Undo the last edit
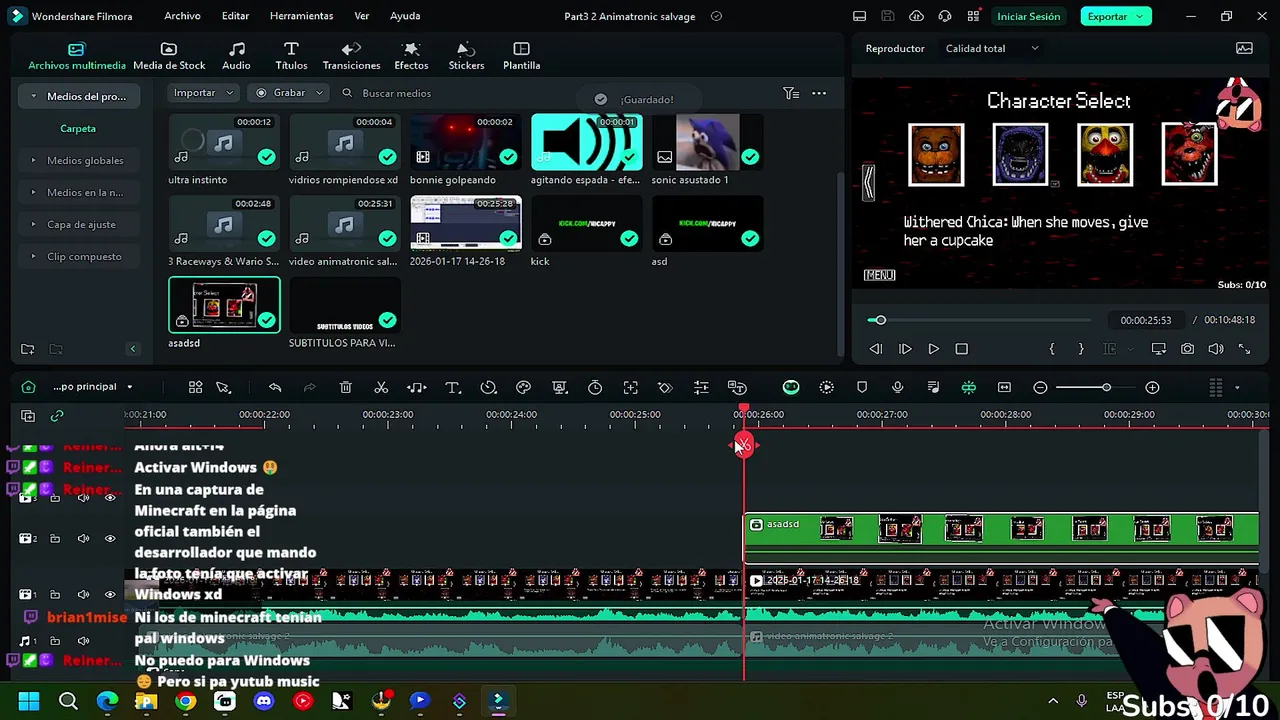 275,387
